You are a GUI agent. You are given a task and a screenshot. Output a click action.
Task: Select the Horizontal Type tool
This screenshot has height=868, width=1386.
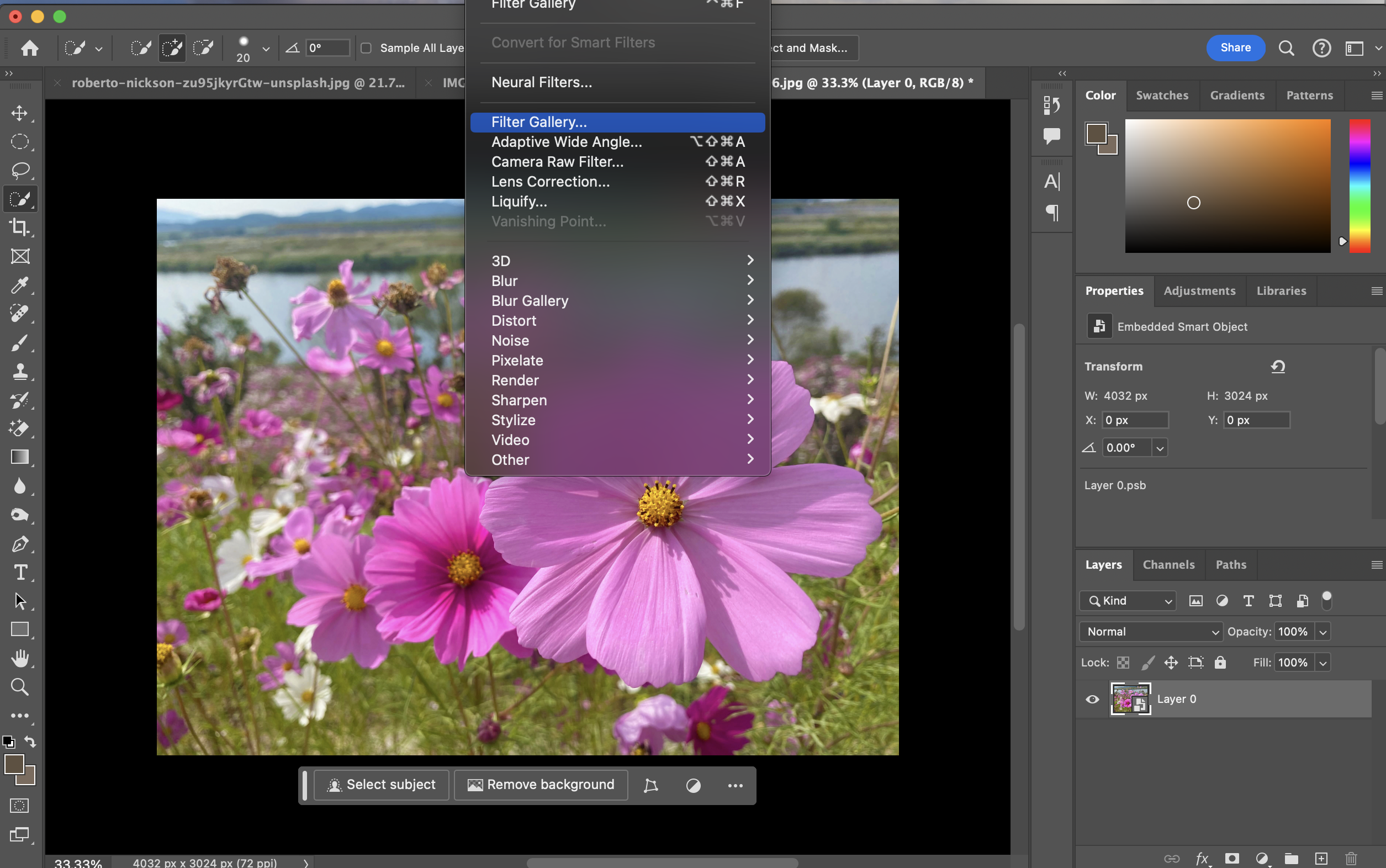[x=19, y=573]
